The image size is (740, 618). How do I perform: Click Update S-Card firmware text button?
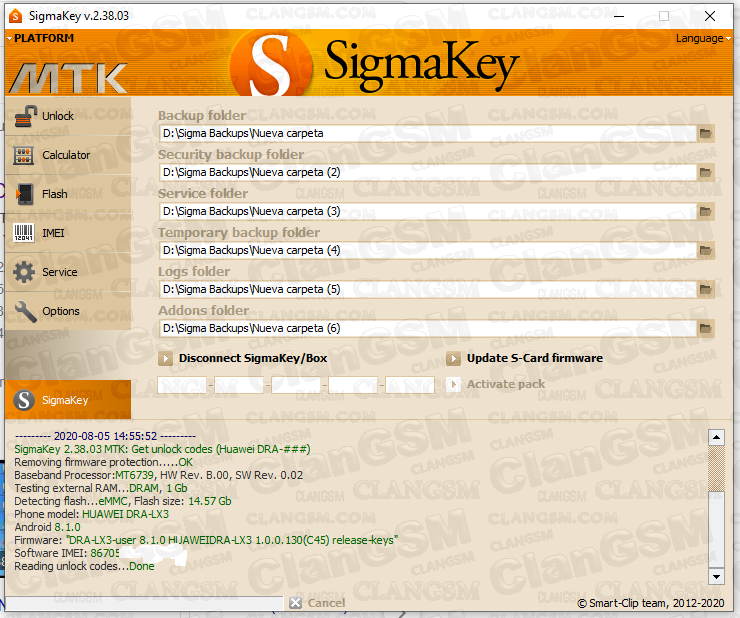(535, 358)
